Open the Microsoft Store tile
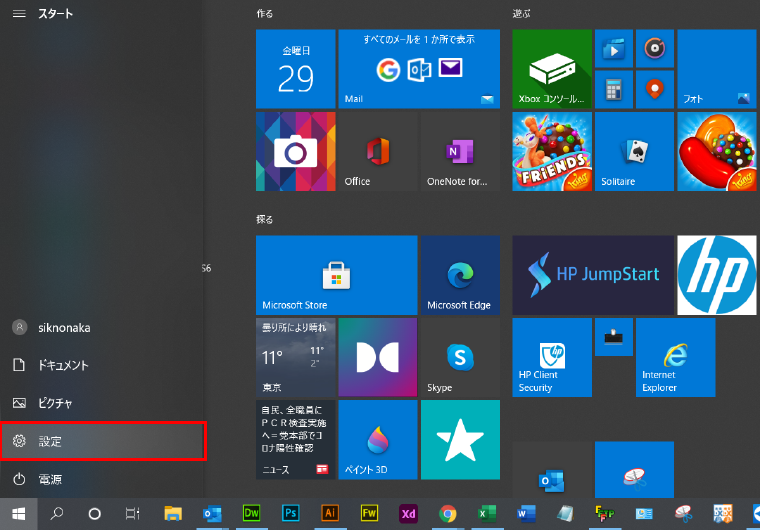Image resolution: width=760 pixels, height=530 pixels. pyautogui.click(x=337, y=275)
